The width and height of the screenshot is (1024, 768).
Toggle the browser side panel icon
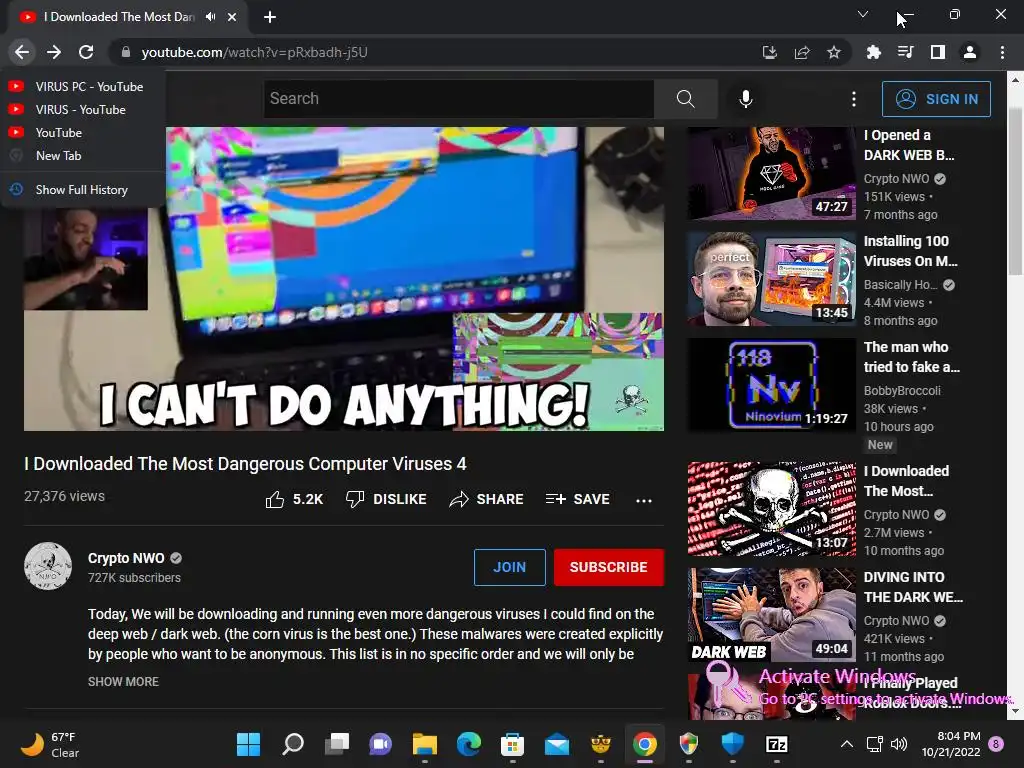coord(938,52)
